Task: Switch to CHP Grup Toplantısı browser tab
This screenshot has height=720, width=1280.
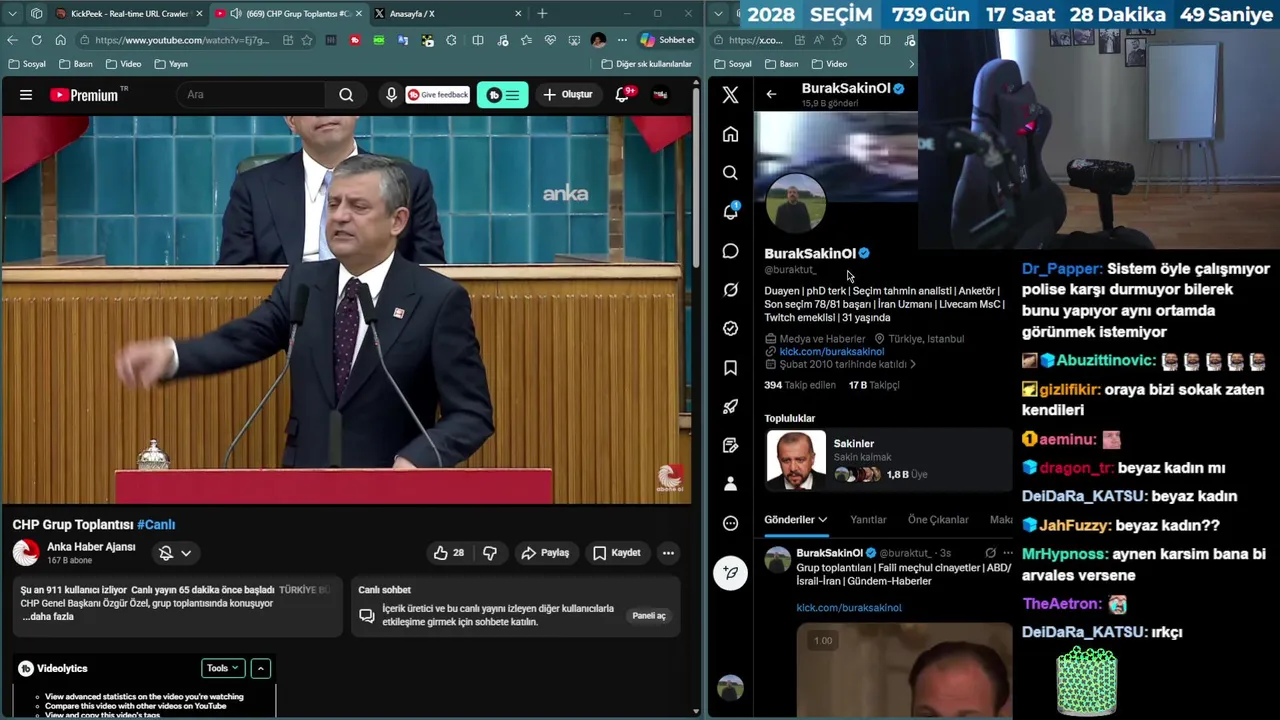Action: coord(290,14)
